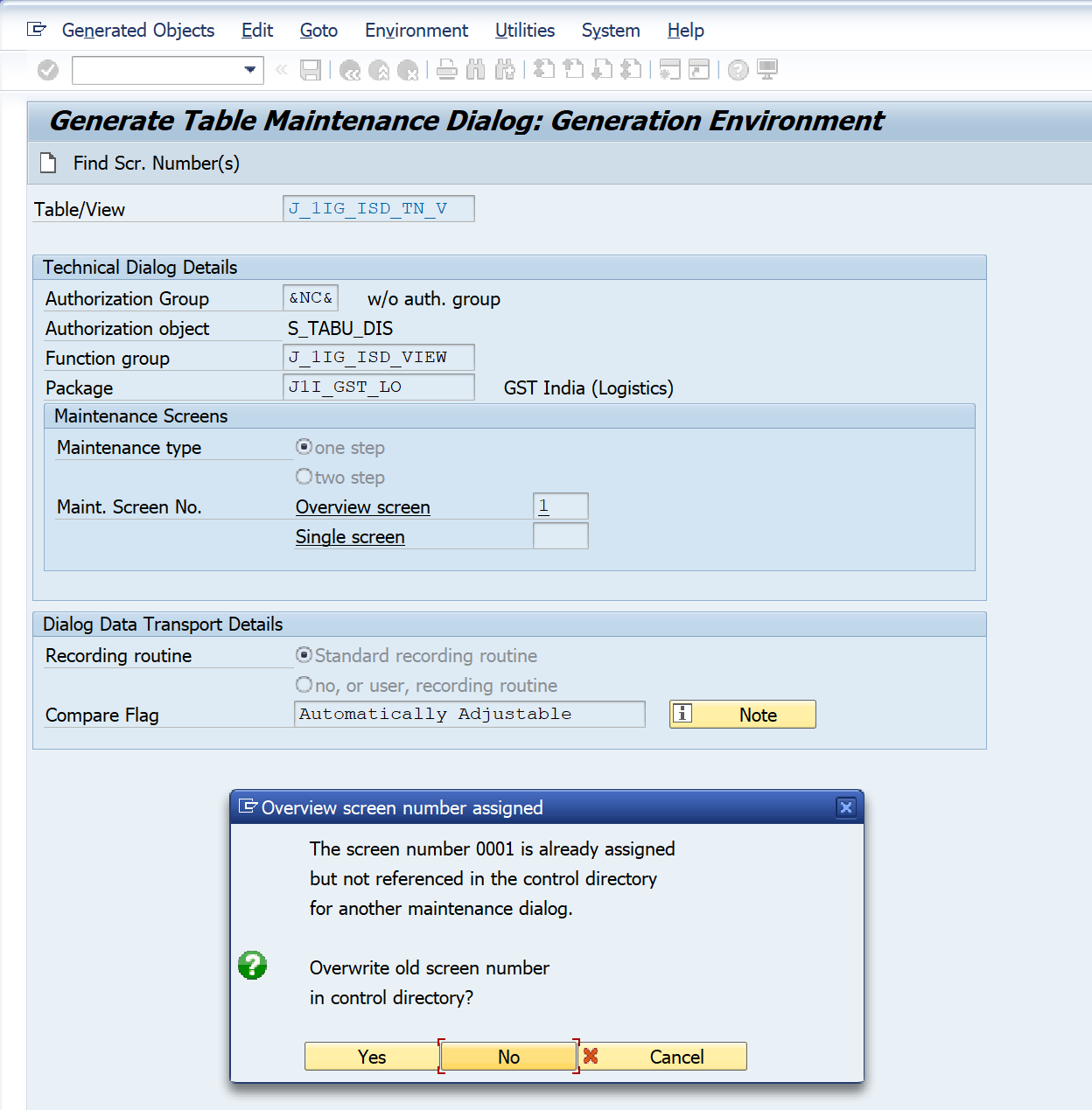Click the Find Next binoculars icon

pos(505,70)
